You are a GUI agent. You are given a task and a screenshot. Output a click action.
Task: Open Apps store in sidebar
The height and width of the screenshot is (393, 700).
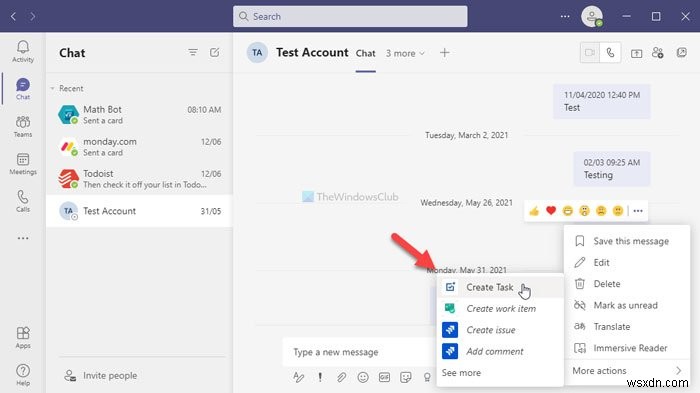point(23,338)
